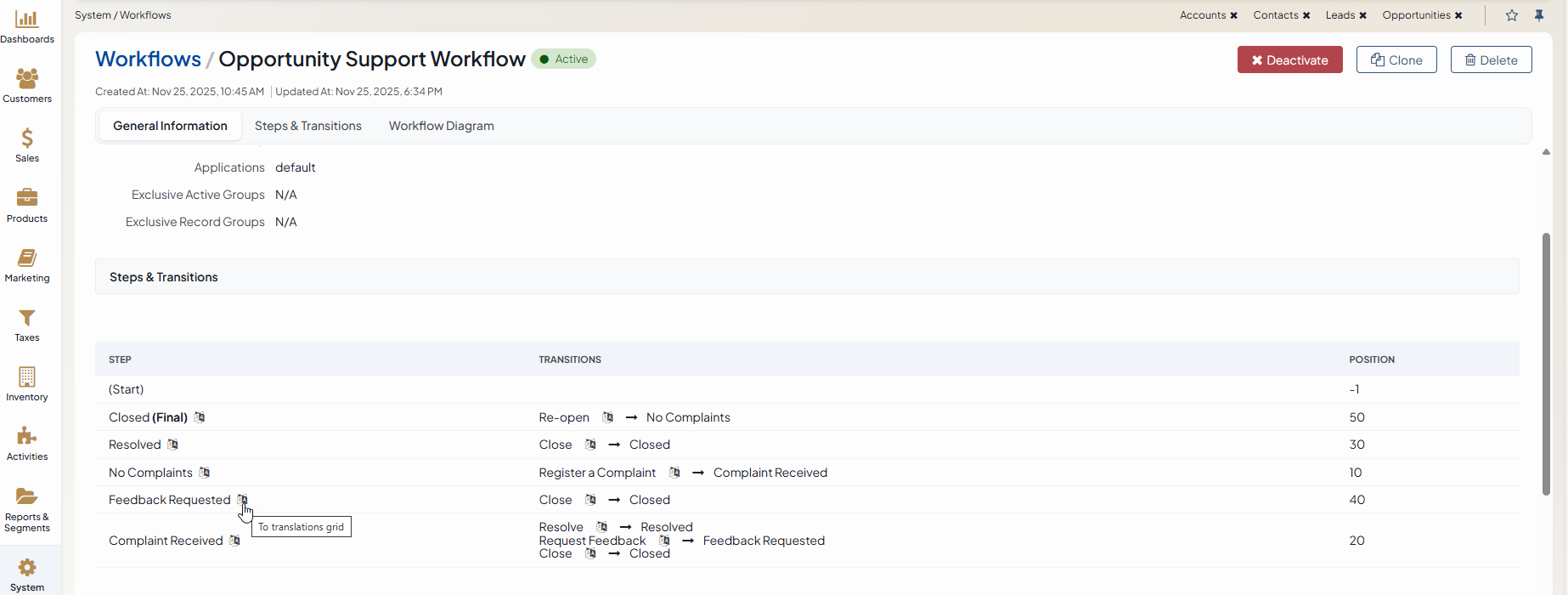This screenshot has width=1568, height=595.
Task: Switch to Steps & Transitions tab
Action: pyautogui.click(x=308, y=126)
